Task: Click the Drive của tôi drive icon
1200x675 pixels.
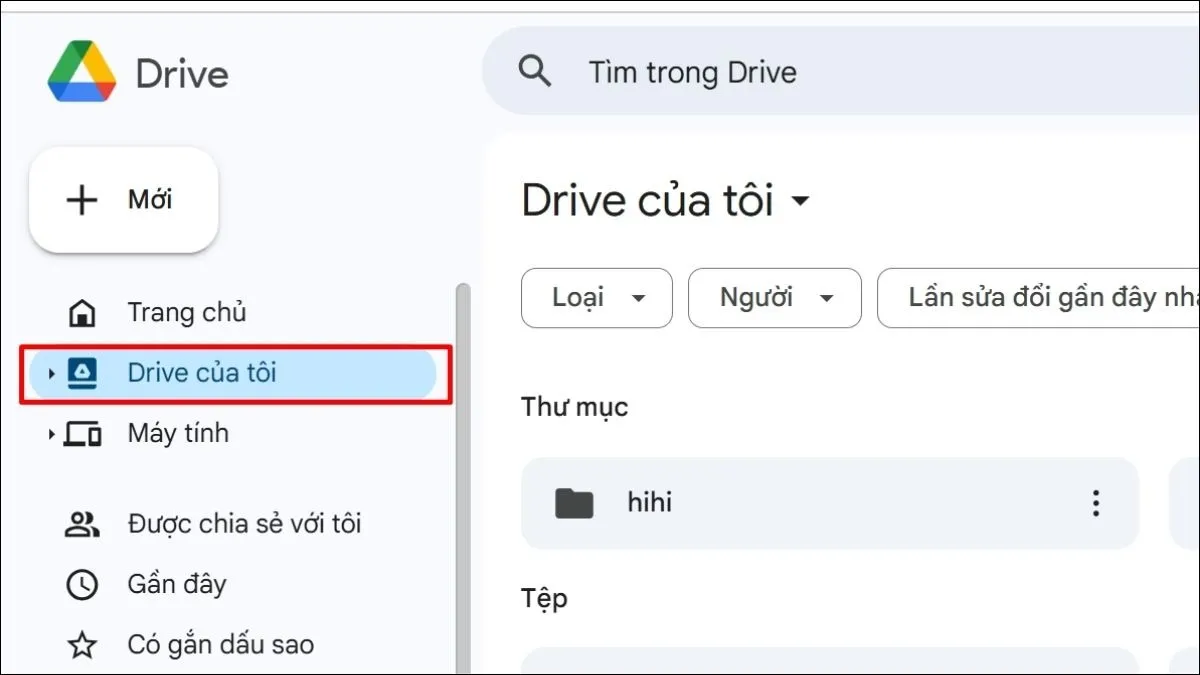Action: 82,373
